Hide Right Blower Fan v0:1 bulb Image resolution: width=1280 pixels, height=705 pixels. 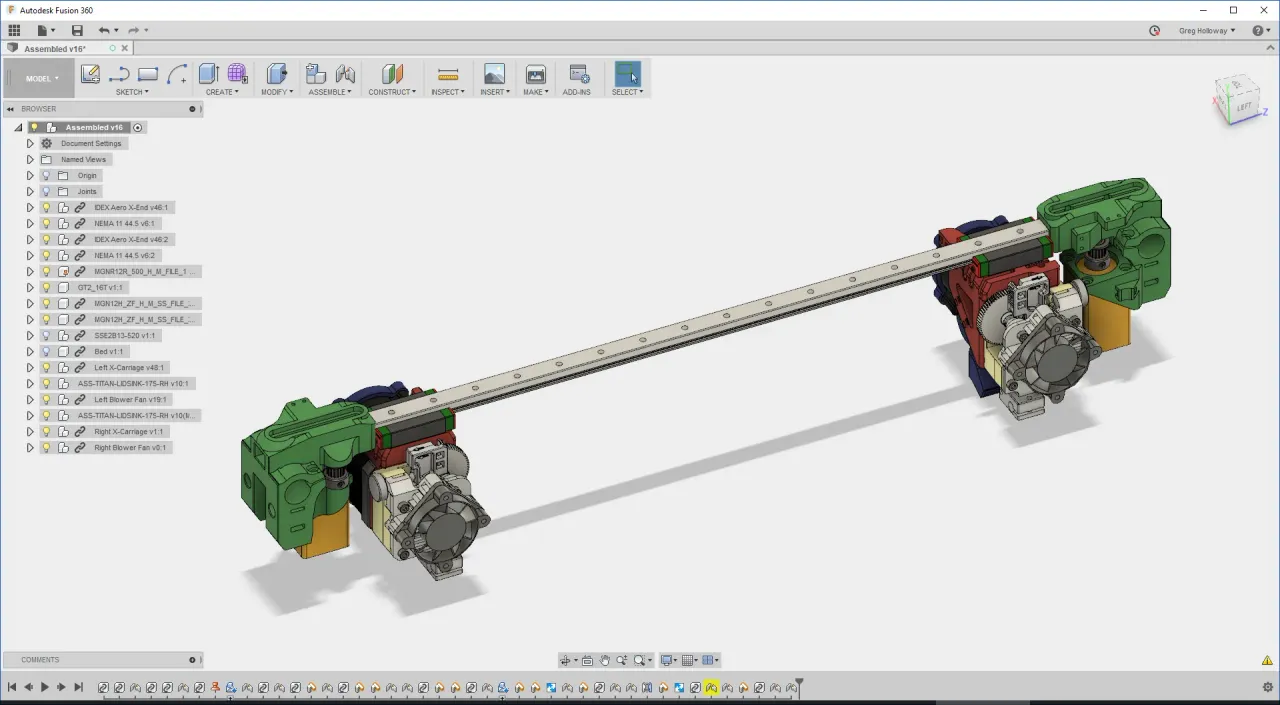coord(45,447)
